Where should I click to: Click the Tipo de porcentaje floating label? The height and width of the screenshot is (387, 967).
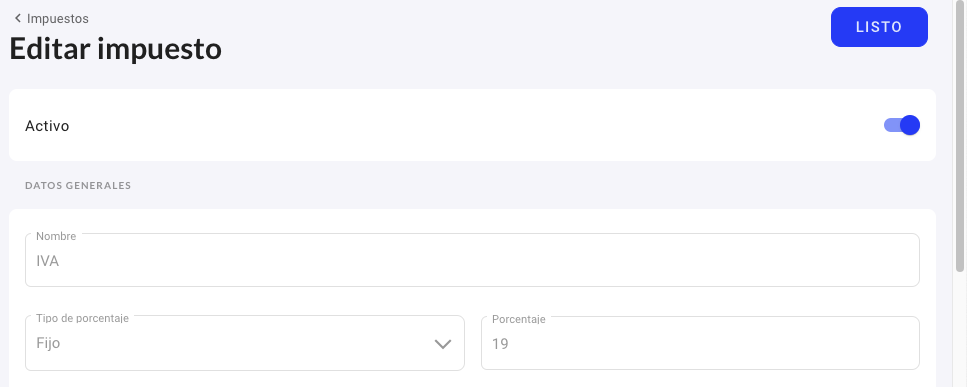[x=82, y=318]
